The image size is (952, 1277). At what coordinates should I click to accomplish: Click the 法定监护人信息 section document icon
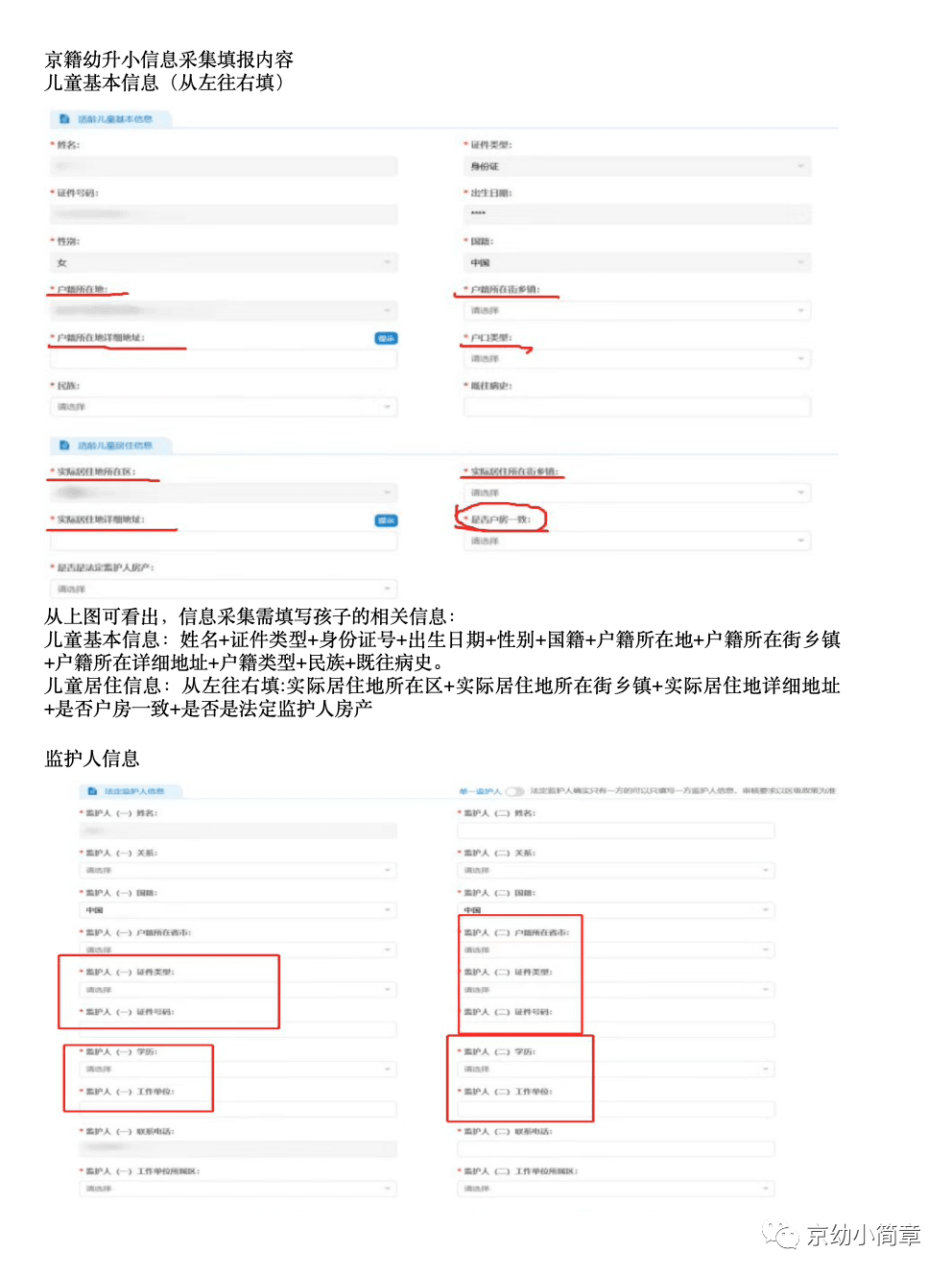pyautogui.click(x=92, y=791)
